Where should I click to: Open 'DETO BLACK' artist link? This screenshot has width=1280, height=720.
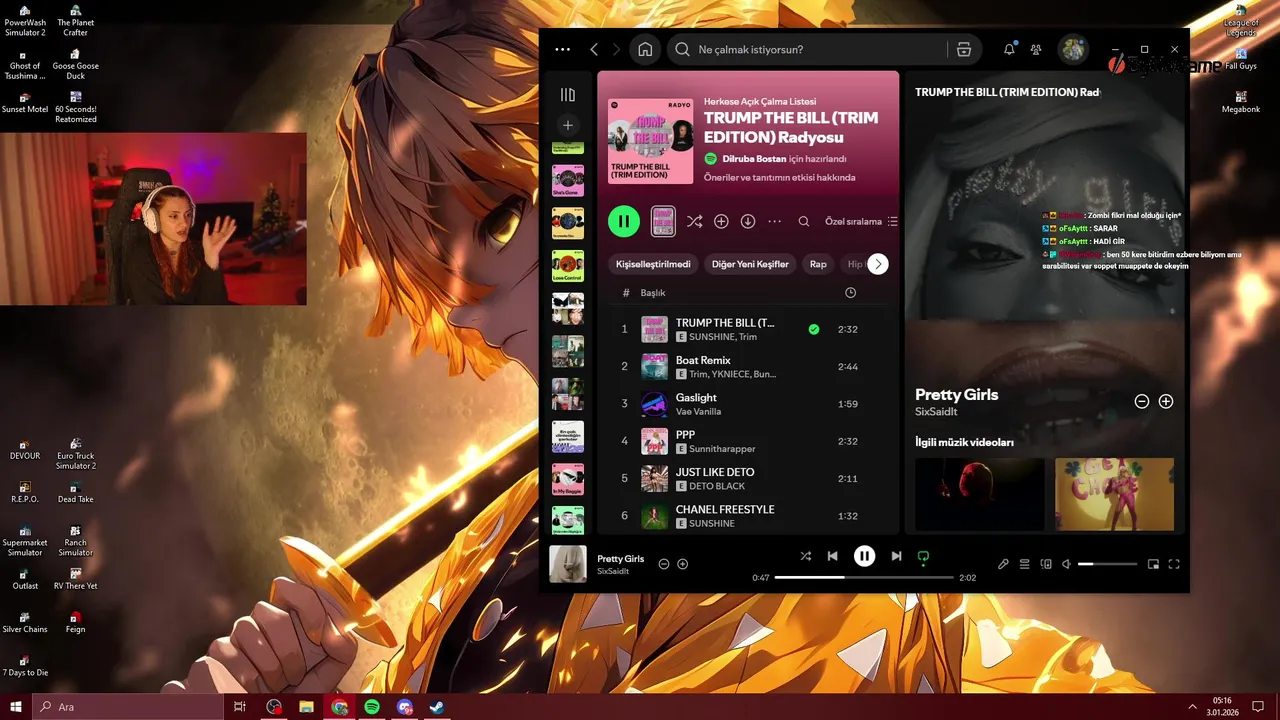(x=717, y=486)
